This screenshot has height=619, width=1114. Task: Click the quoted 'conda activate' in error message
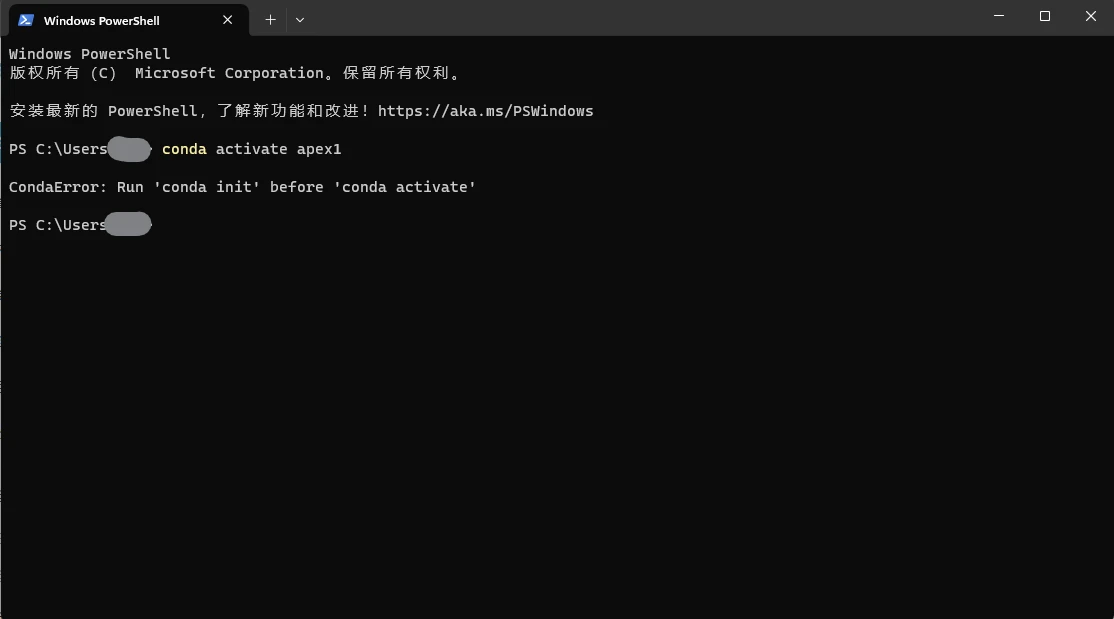pyautogui.click(x=404, y=187)
